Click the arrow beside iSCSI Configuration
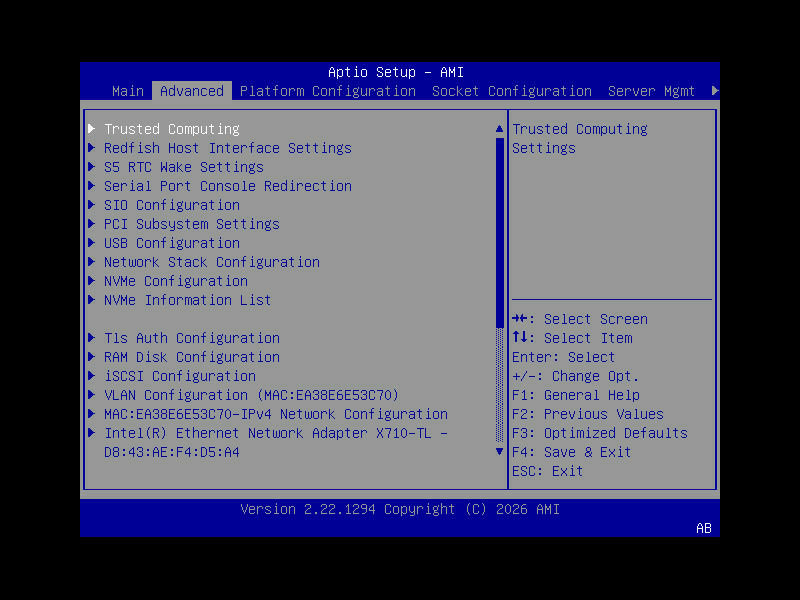The width and height of the screenshot is (800, 600). 92,376
